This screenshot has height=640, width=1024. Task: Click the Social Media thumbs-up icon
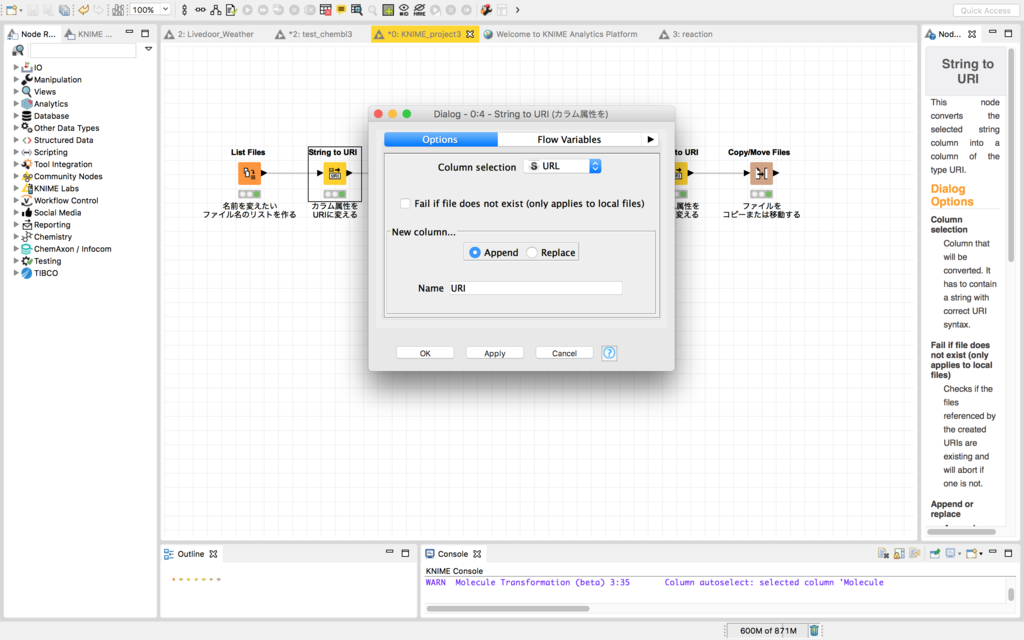click(27, 212)
